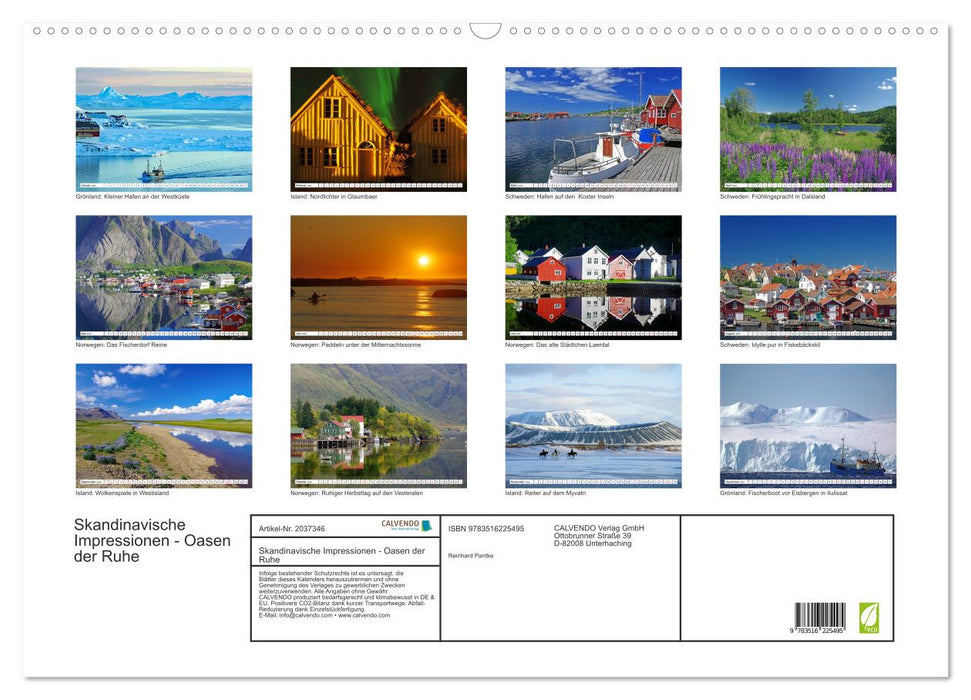This screenshot has width=971, height=700.
Task: Click the Artikel-Nr. 2037346 text
Action: (x=292, y=529)
